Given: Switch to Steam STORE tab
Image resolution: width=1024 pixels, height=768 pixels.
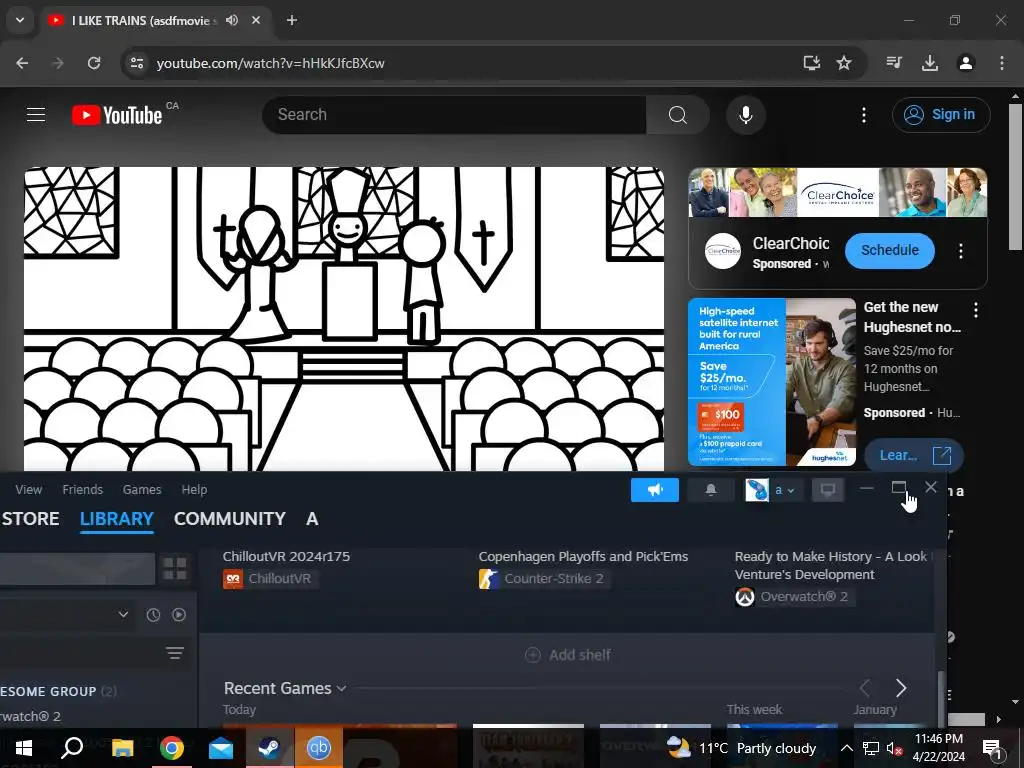Looking at the screenshot, I should [30, 519].
